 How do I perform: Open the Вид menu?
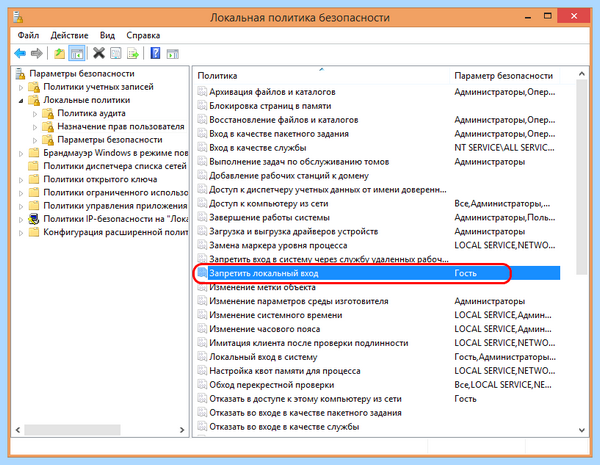(x=107, y=36)
